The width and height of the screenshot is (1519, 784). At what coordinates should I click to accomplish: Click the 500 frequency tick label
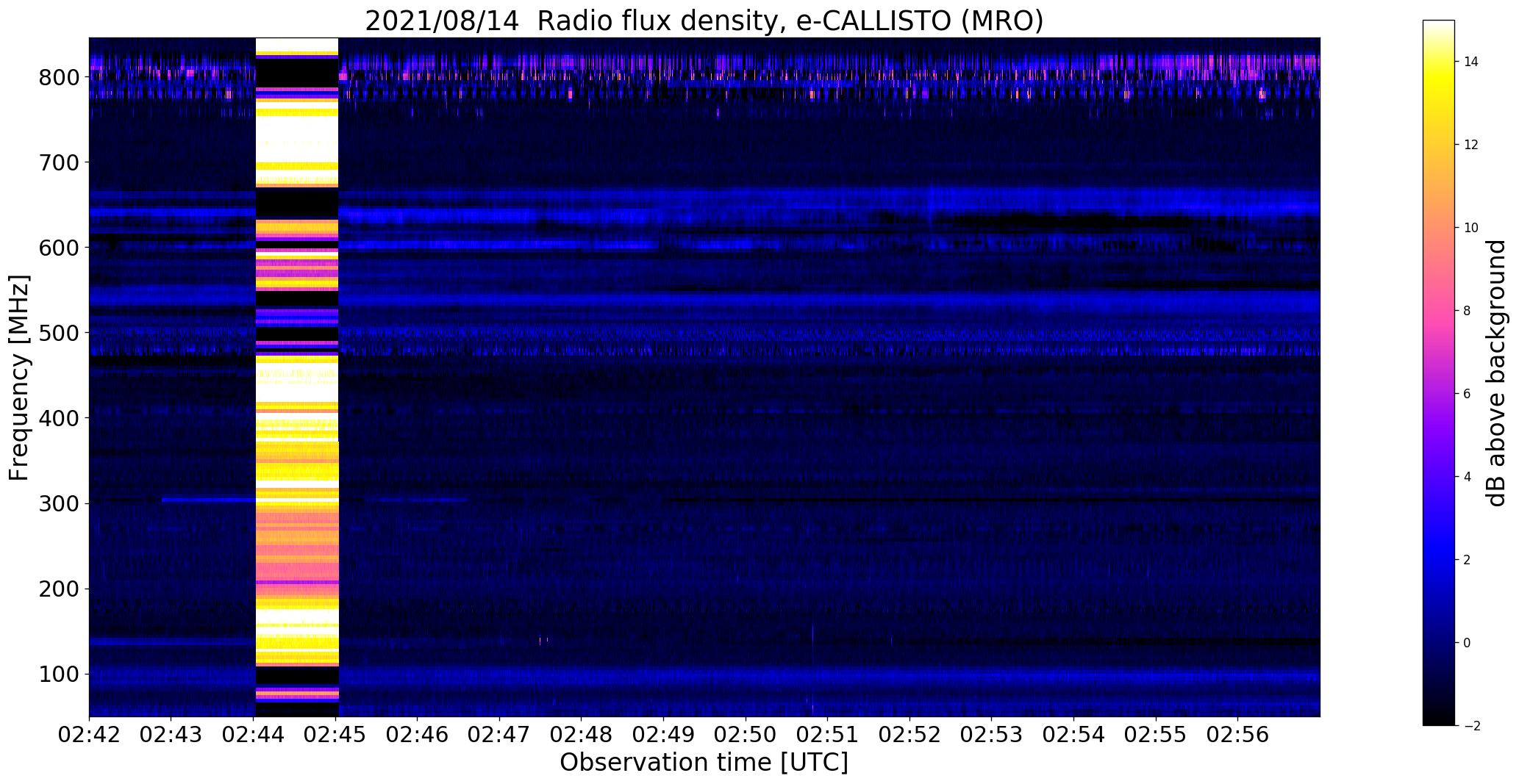[x=60, y=333]
